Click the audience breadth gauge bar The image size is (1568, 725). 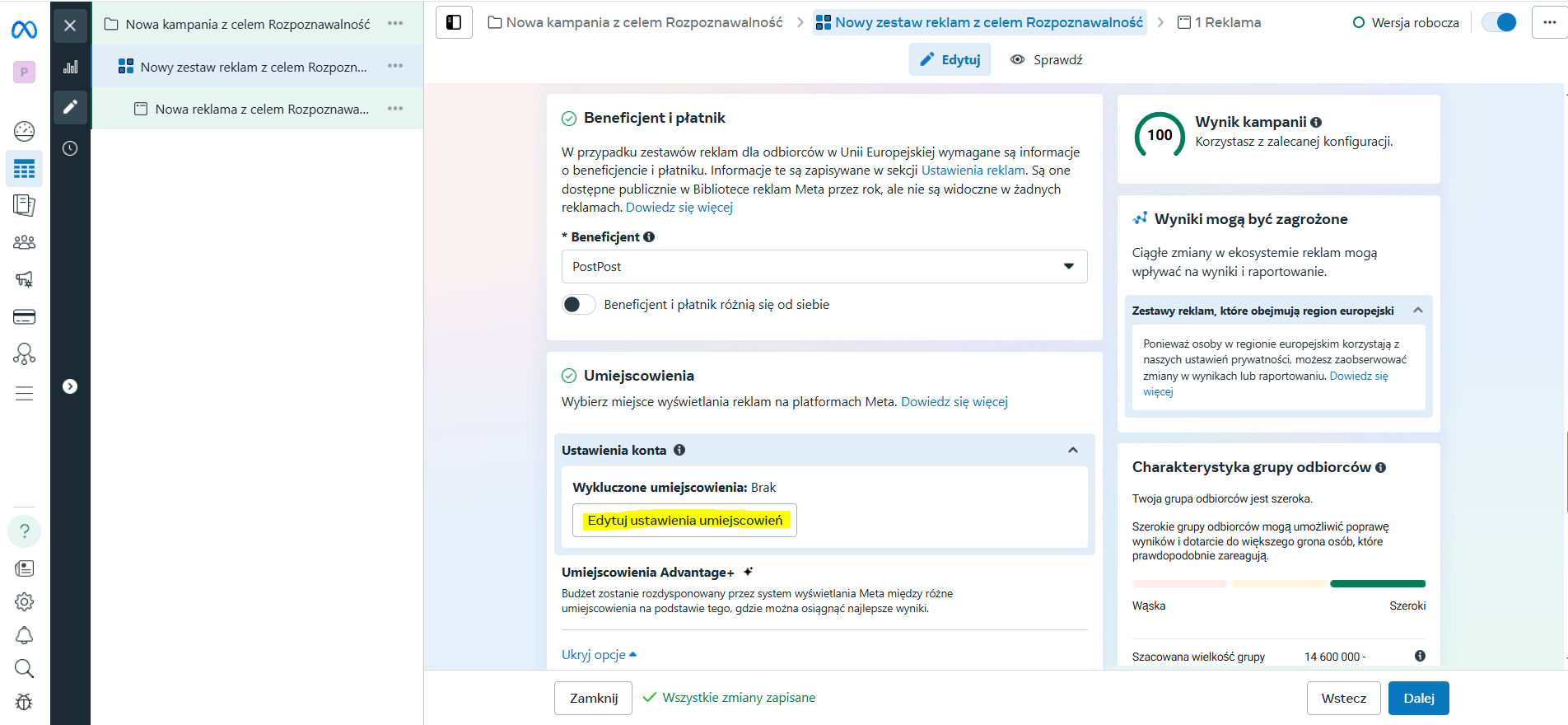(x=1279, y=584)
